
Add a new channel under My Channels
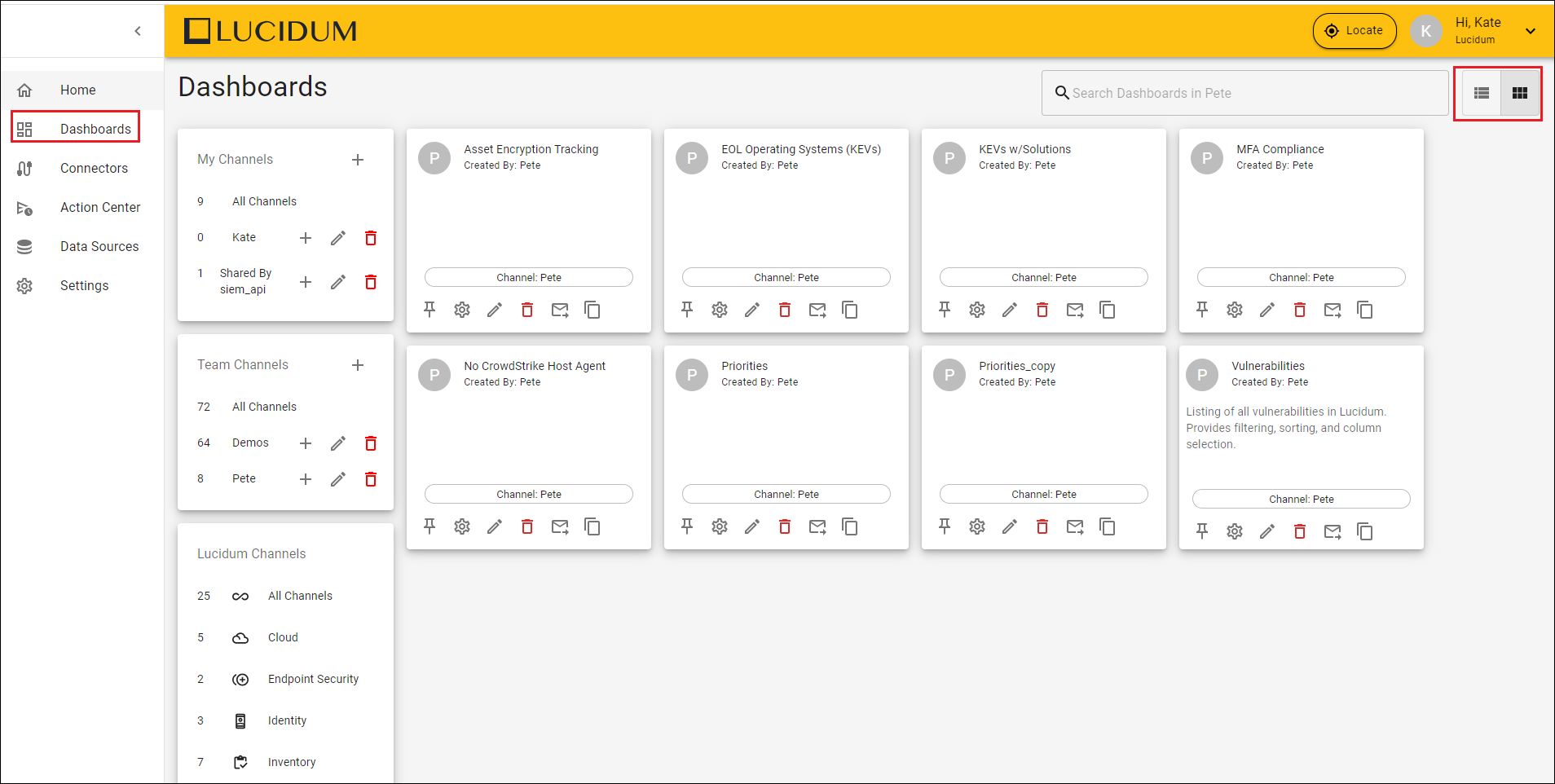[358, 160]
